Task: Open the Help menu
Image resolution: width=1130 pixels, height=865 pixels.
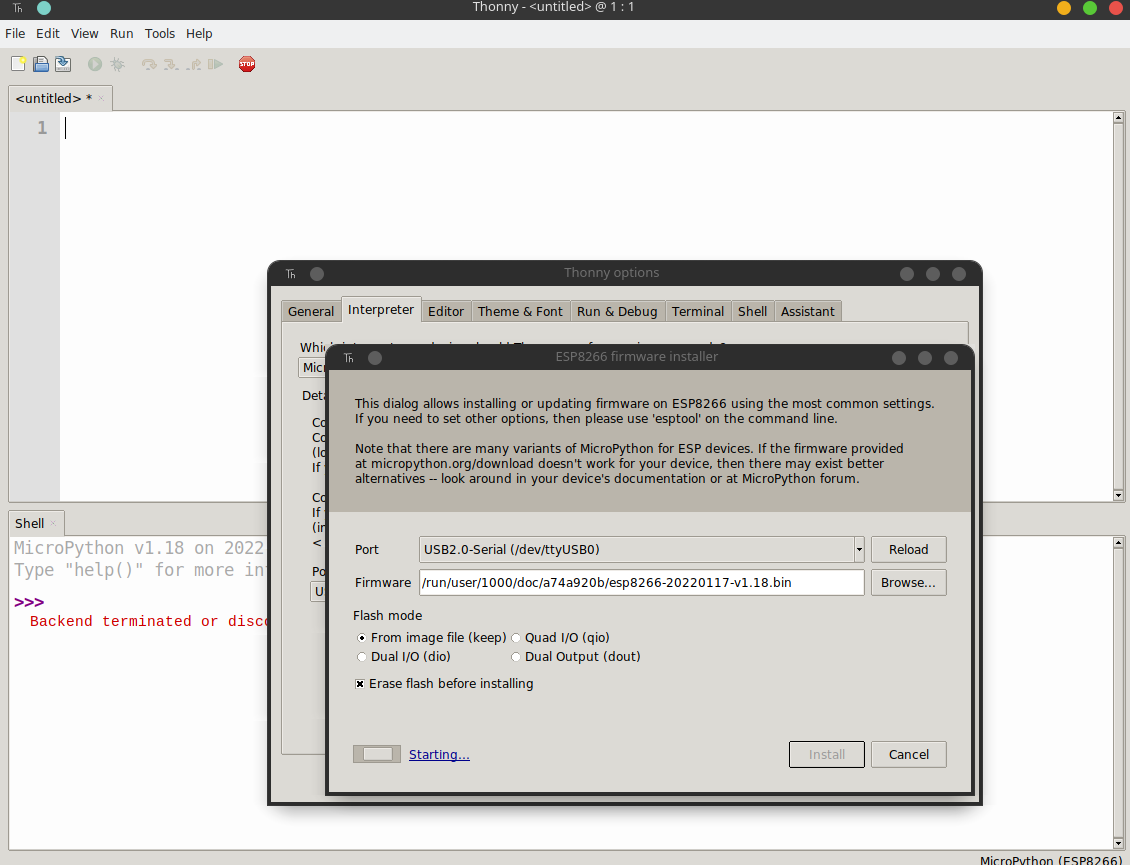Action: point(199,34)
